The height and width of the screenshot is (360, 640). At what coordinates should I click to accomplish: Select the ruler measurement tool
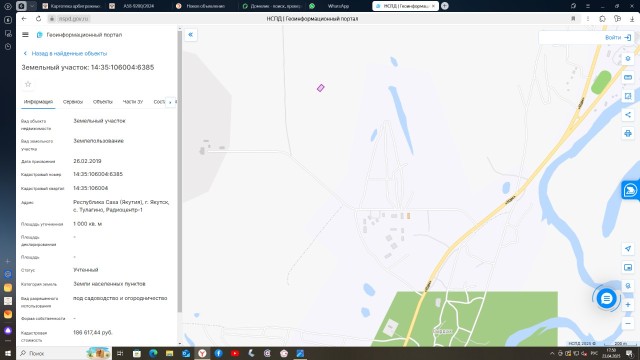click(x=628, y=78)
